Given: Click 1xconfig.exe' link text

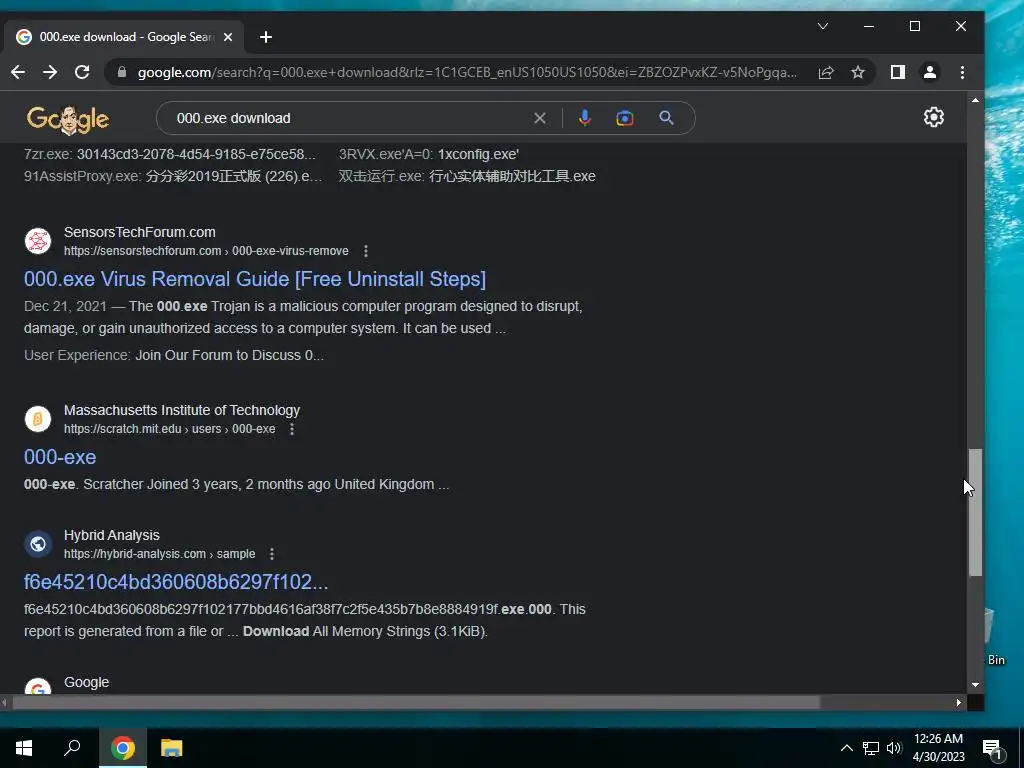Looking at the screenshot, I should click(478, 155).
